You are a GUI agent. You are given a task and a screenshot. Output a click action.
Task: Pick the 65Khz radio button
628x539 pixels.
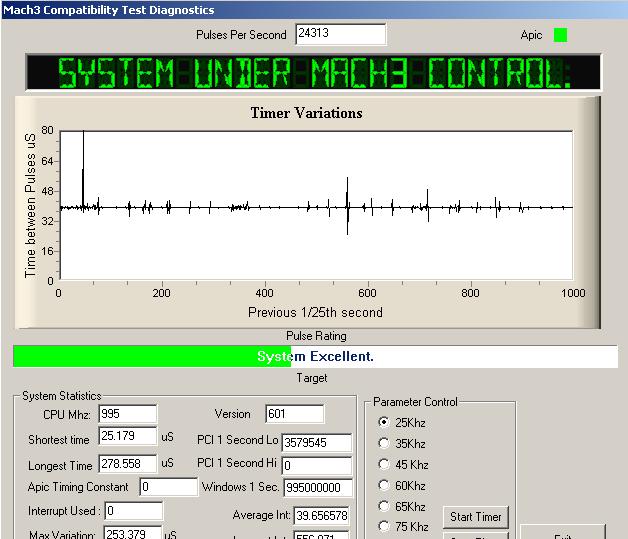point(385,506)
